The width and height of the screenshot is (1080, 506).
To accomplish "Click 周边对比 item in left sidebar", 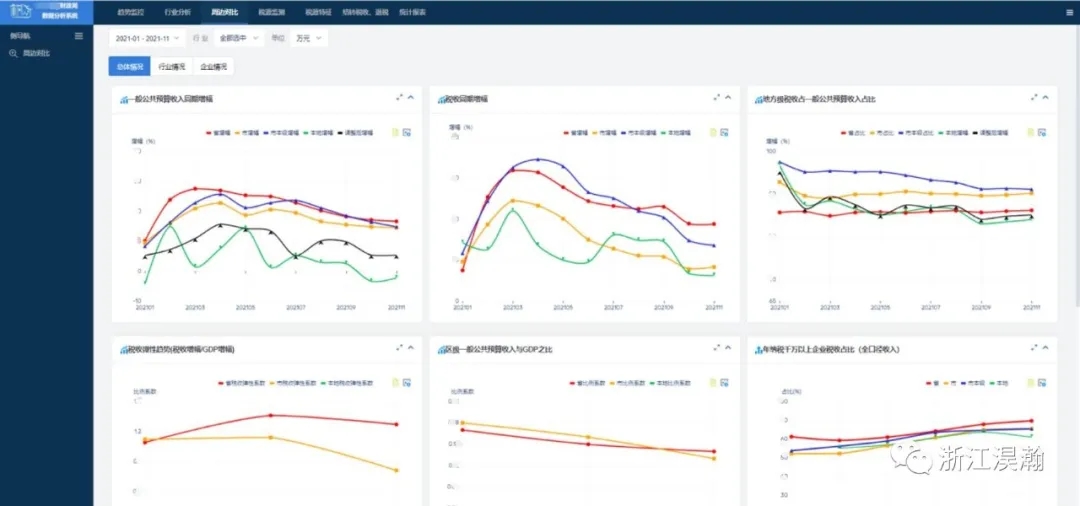I will (x=36, y=53).
